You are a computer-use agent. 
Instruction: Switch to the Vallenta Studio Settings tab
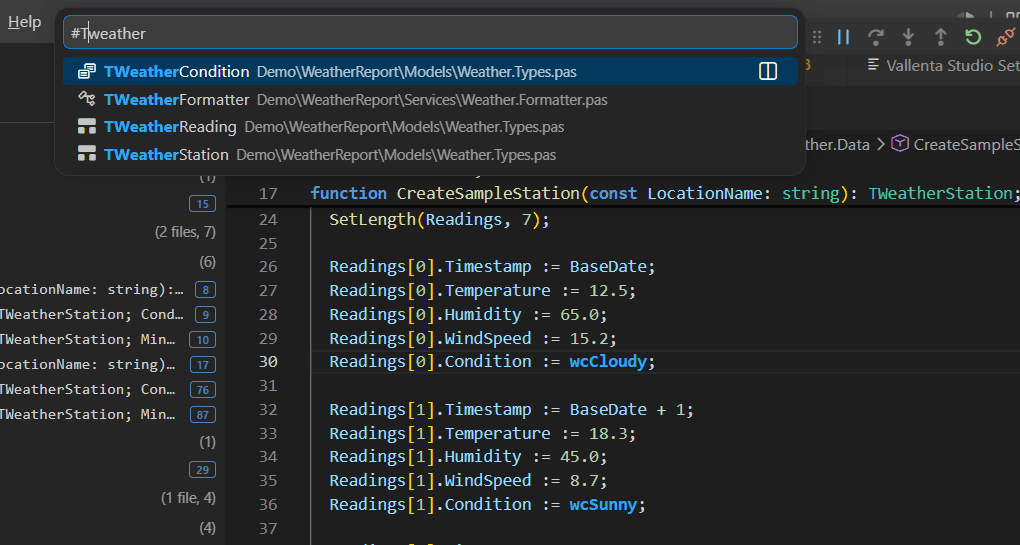point(943,65)
